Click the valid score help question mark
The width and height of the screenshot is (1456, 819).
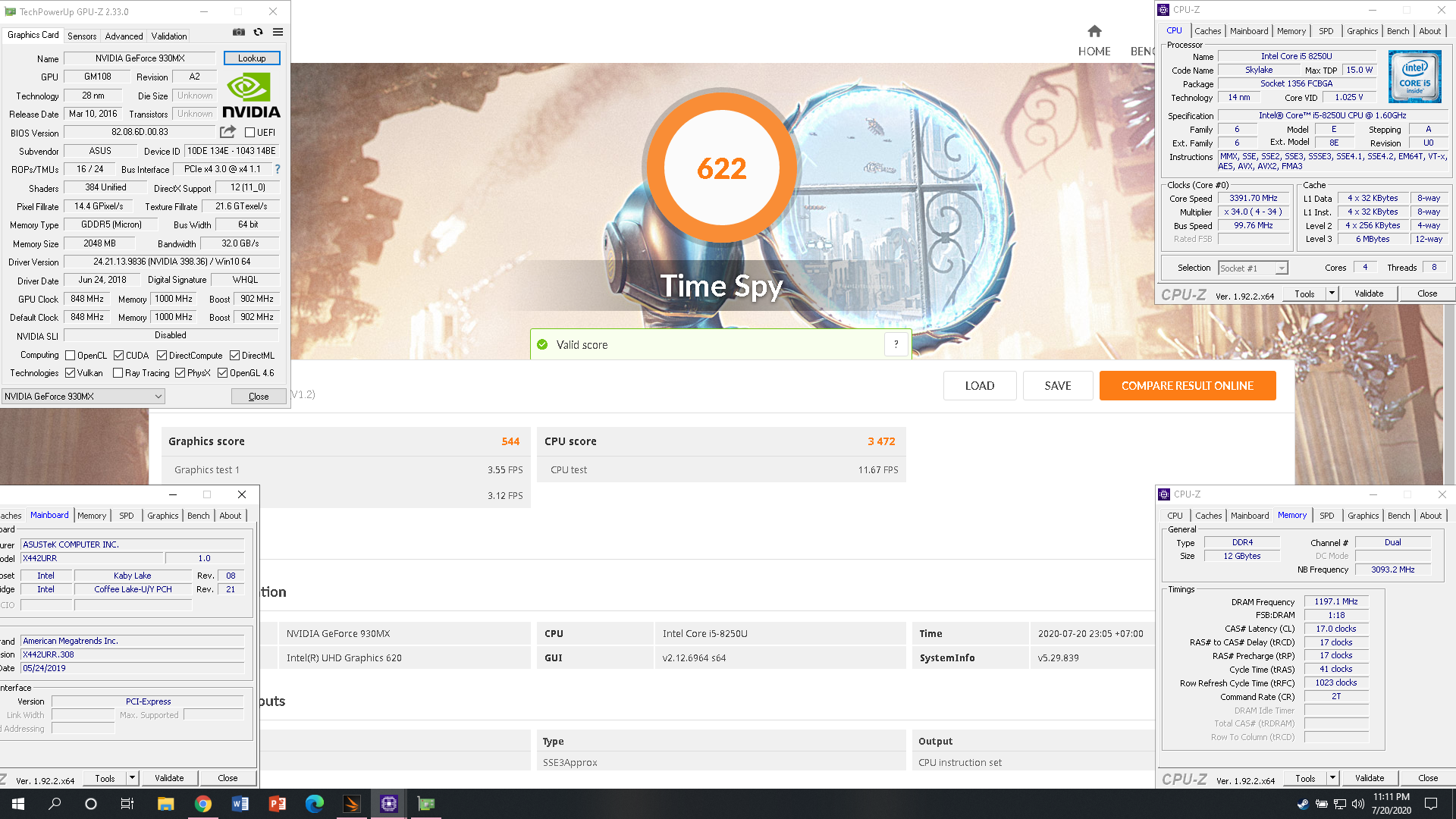point(896,344)
